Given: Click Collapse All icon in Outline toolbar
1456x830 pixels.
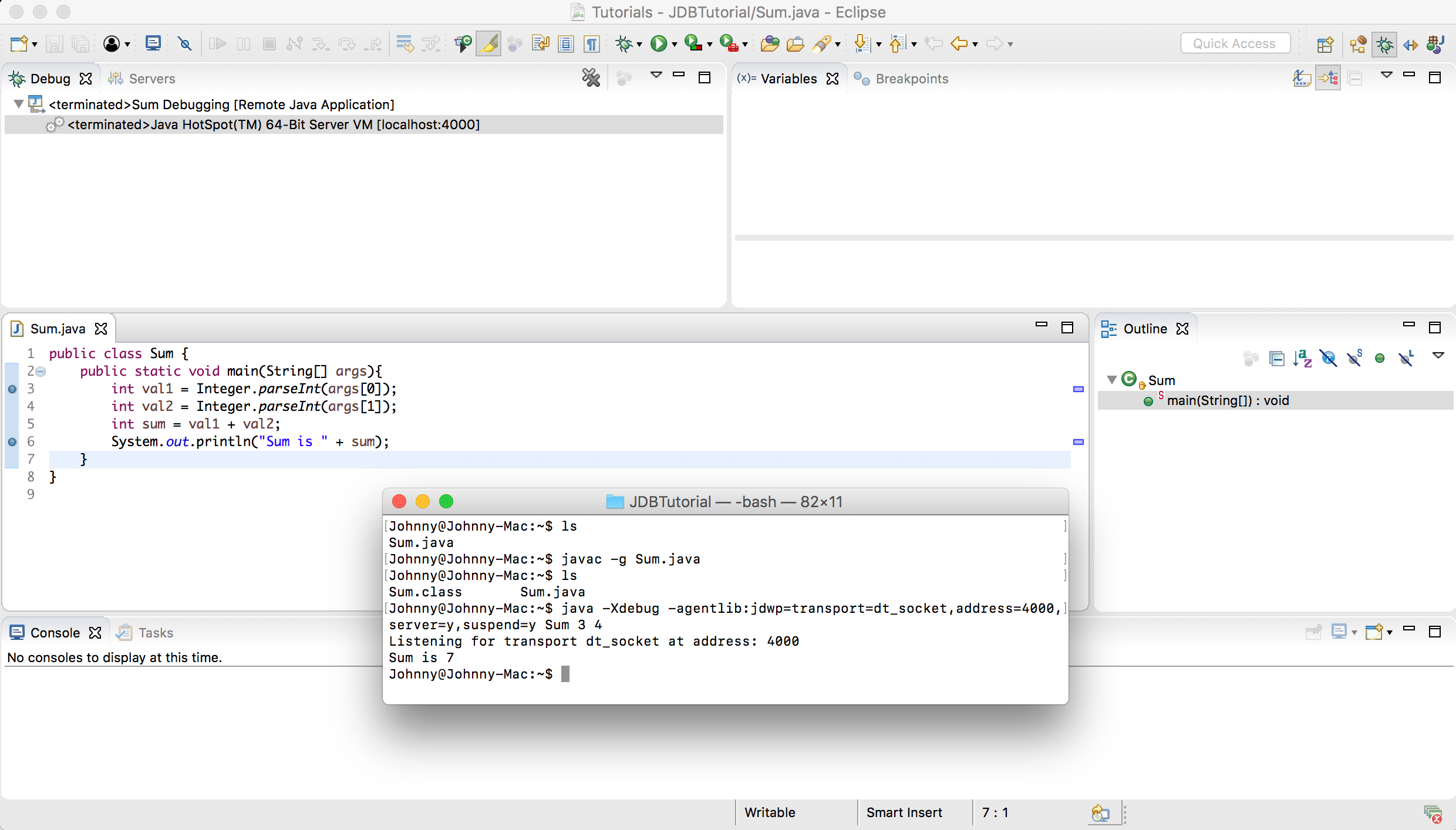Looking at the screenshot, I should [x=1277, y=358].
